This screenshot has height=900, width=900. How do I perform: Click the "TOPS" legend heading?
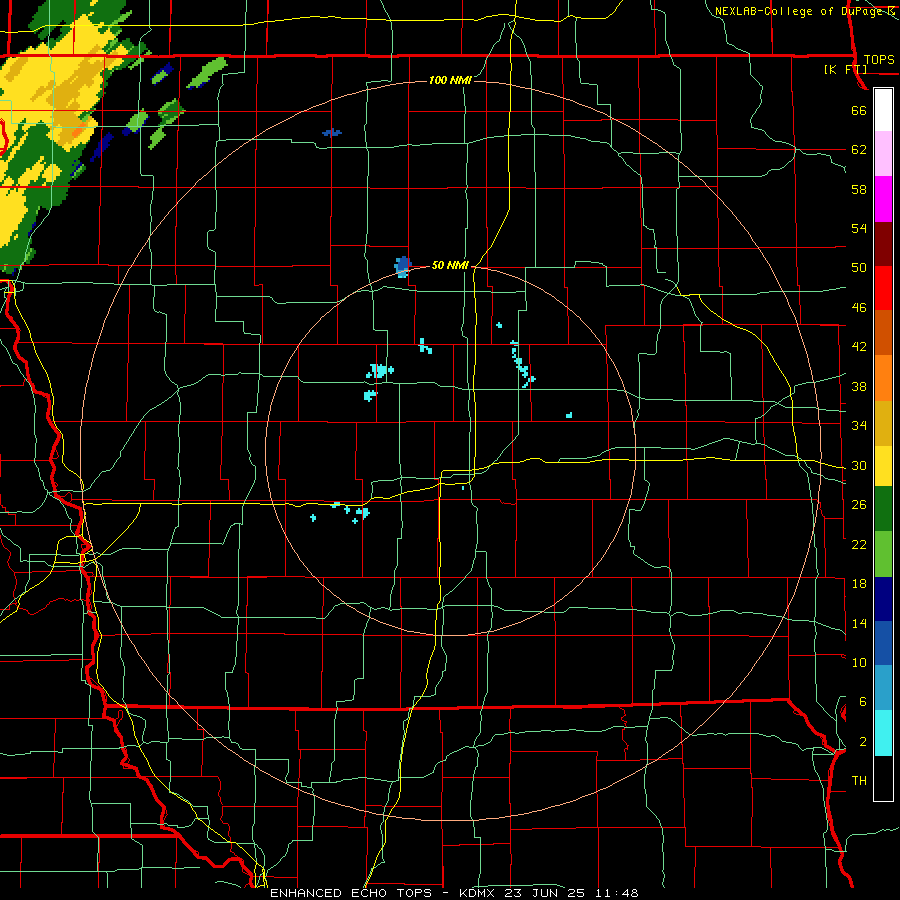click(879, 59)
